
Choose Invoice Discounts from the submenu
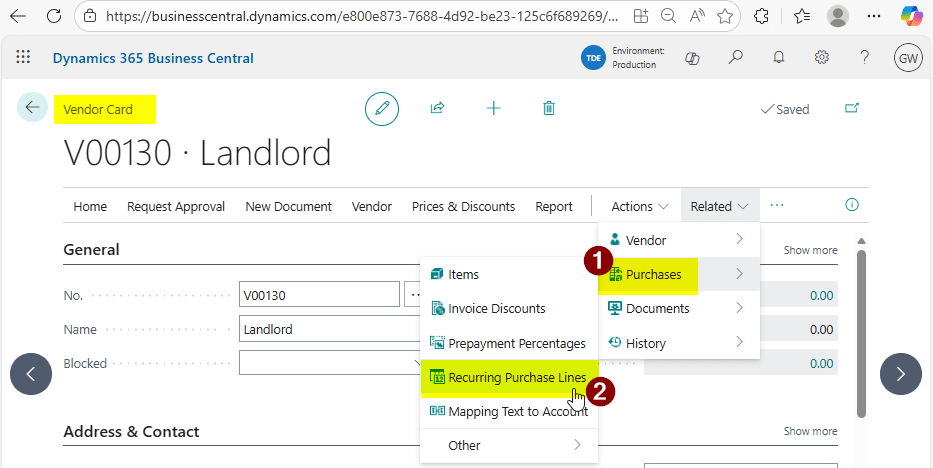coord(496,309)
